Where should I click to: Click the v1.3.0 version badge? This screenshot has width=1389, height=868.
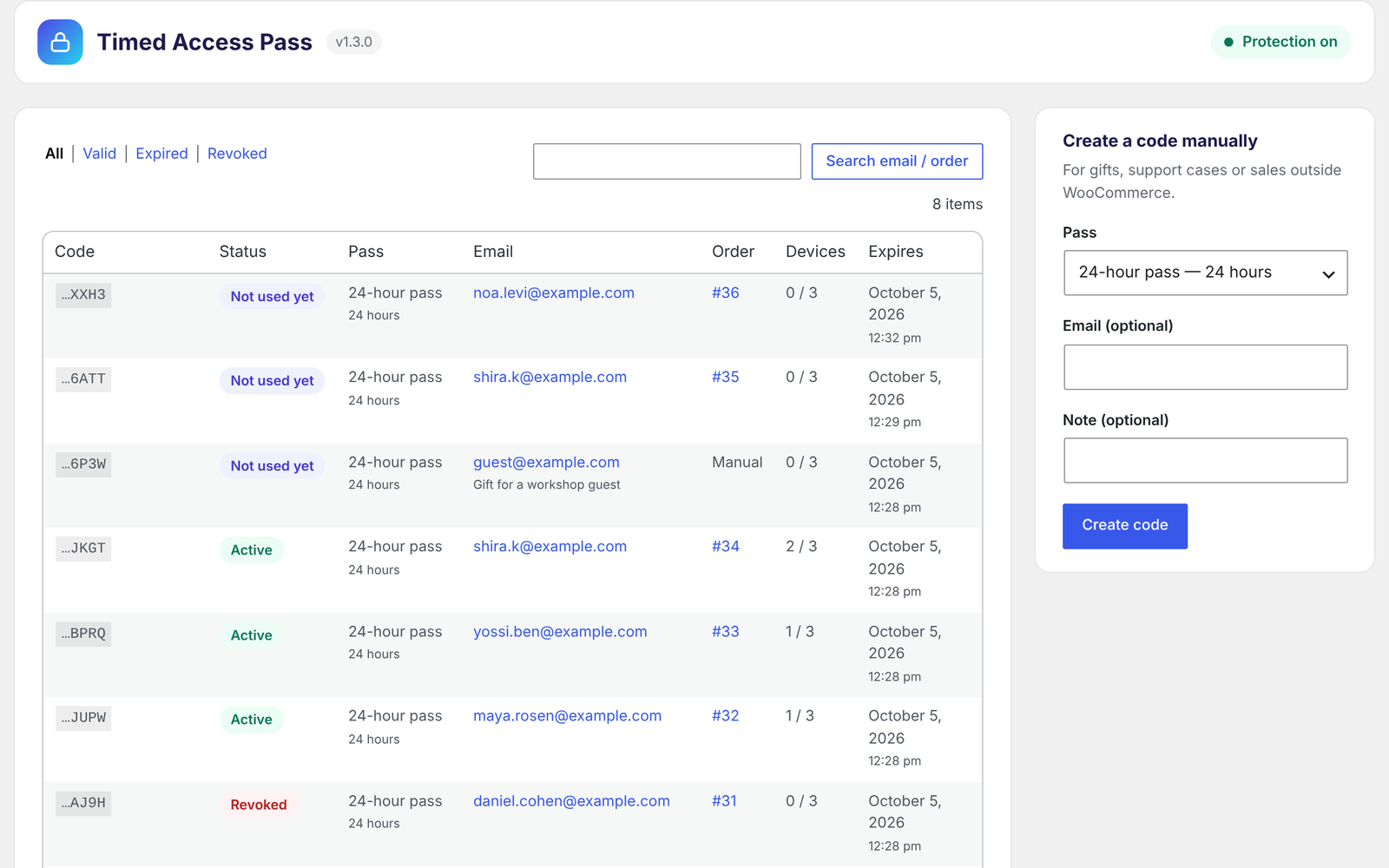(353, 42)
